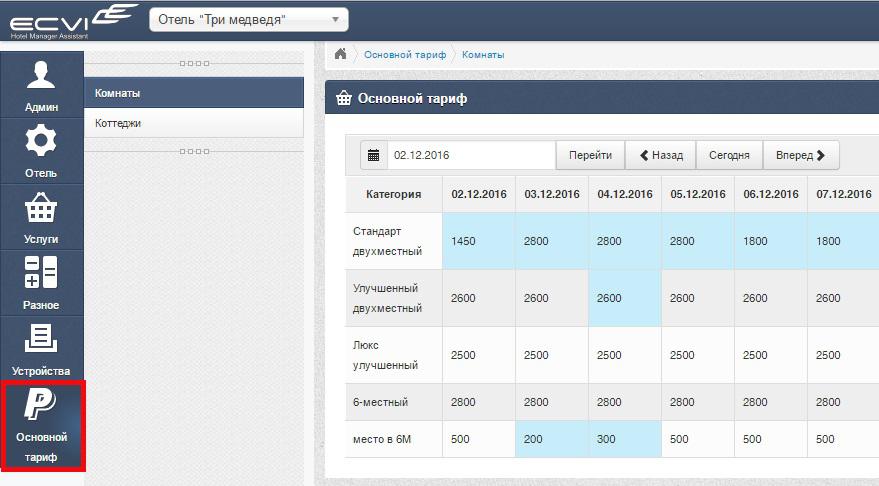The height and width of the screenshot is (486, 879).
Task: Open the Разное calculator section
Action: click(42, 283)
